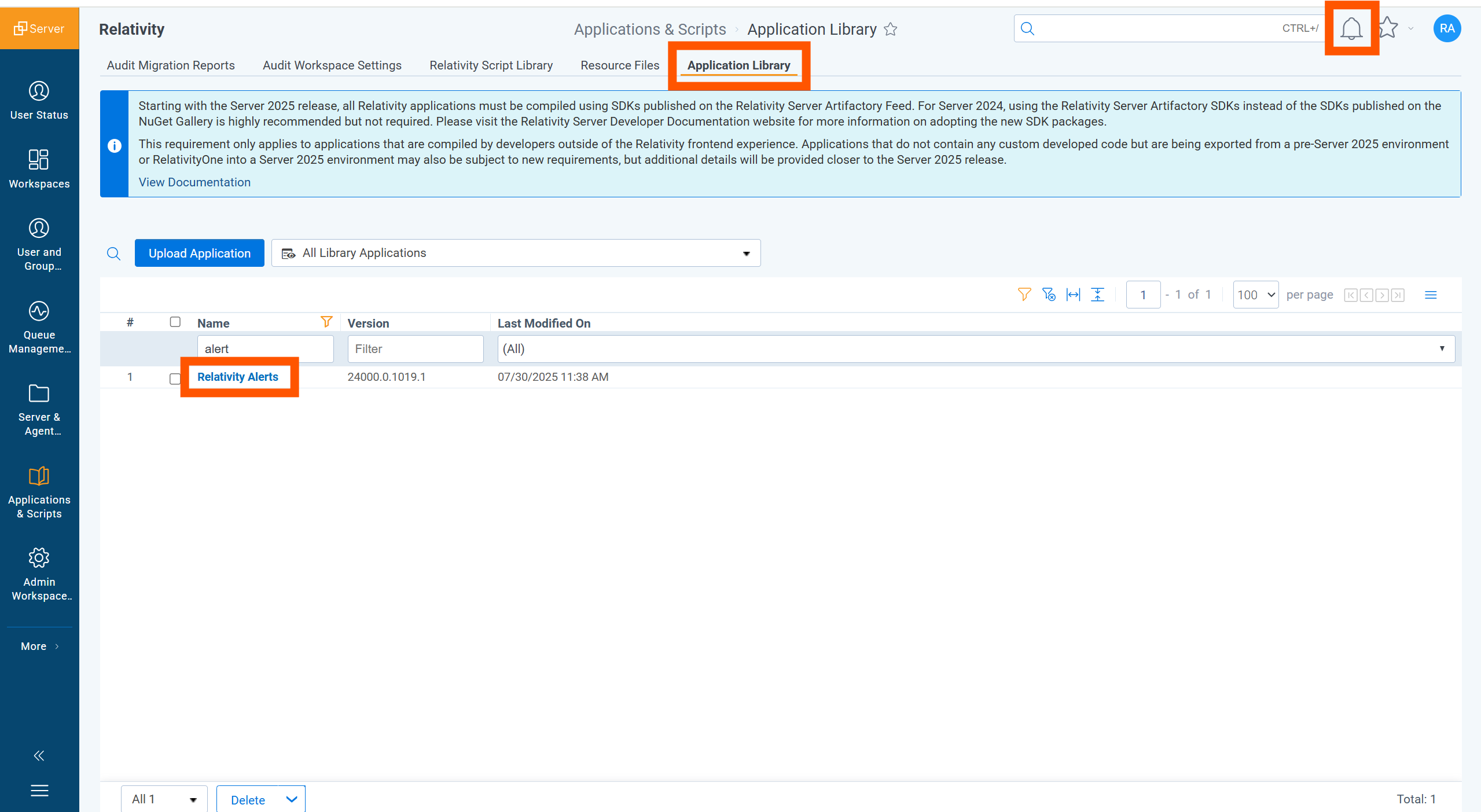Open the notifications bell icon
This screenshot has height=812, width=1481.
click(1351, 28)
